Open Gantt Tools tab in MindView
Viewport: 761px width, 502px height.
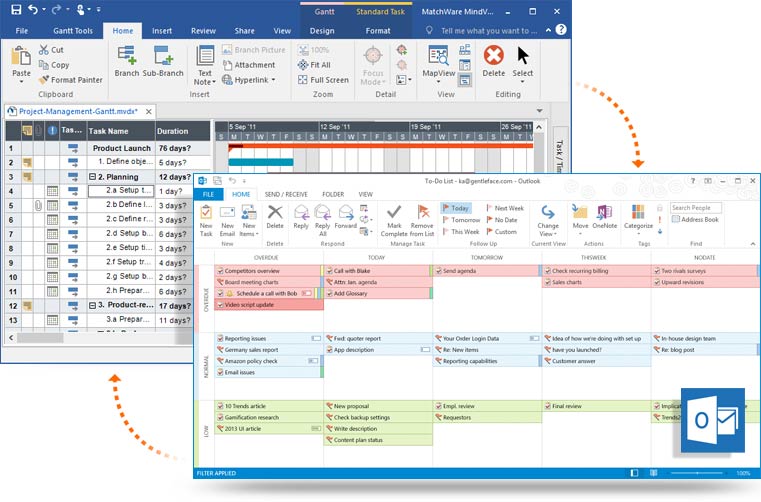pos(73,31)
